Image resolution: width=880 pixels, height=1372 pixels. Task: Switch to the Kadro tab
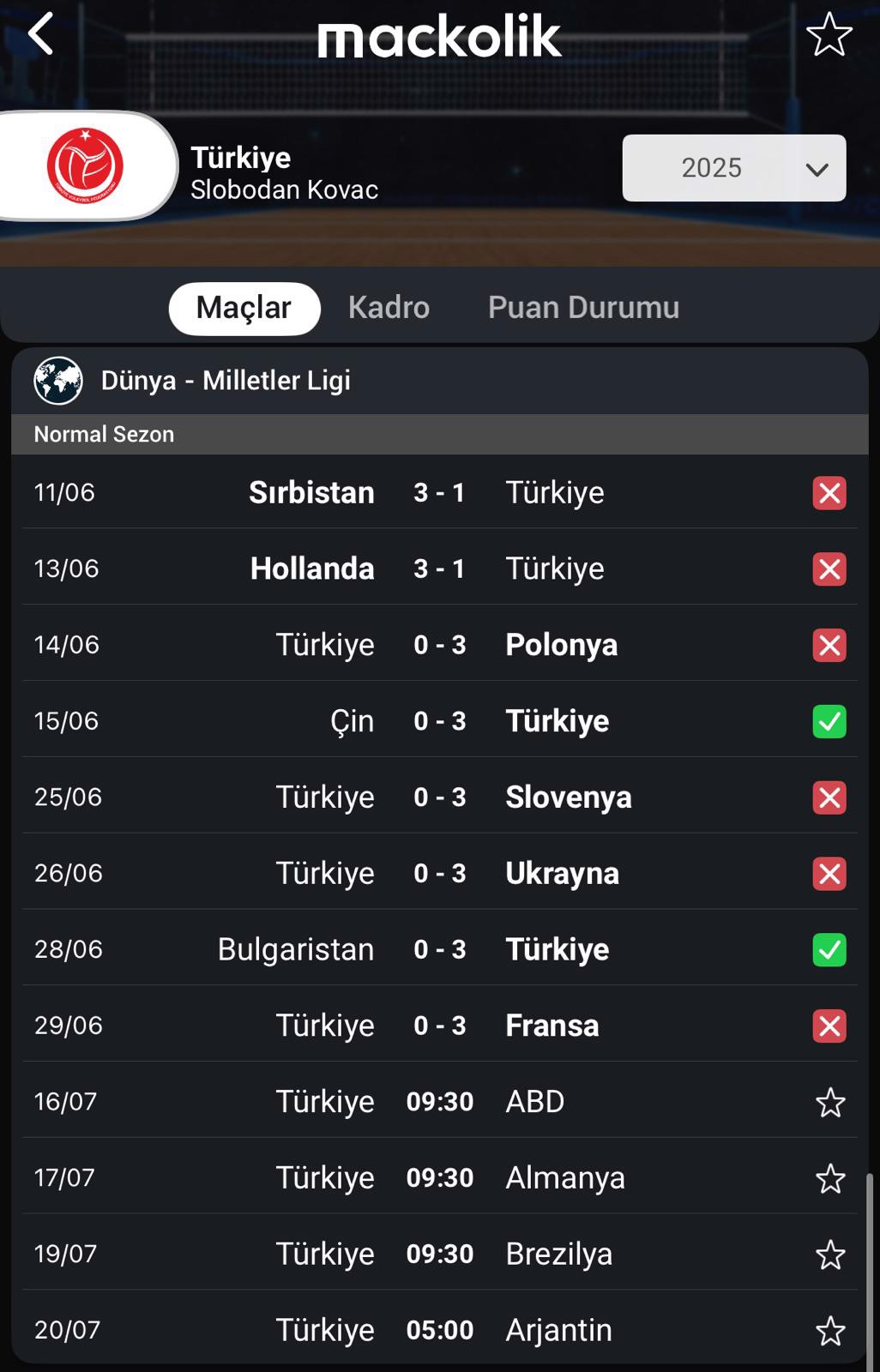[x=389, y=307]
